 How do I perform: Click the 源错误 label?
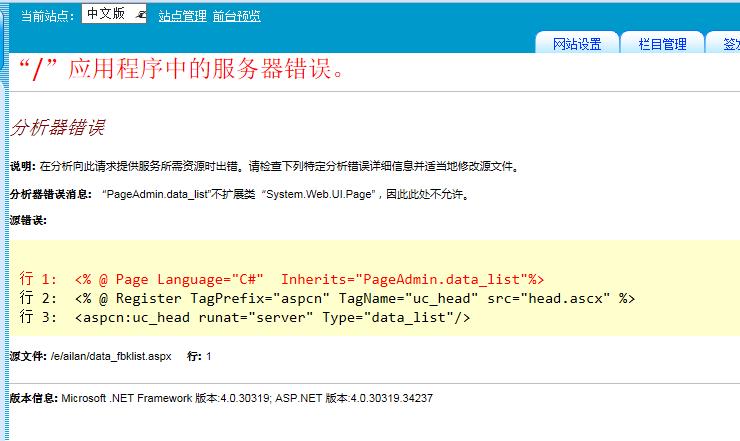(28, 220)
